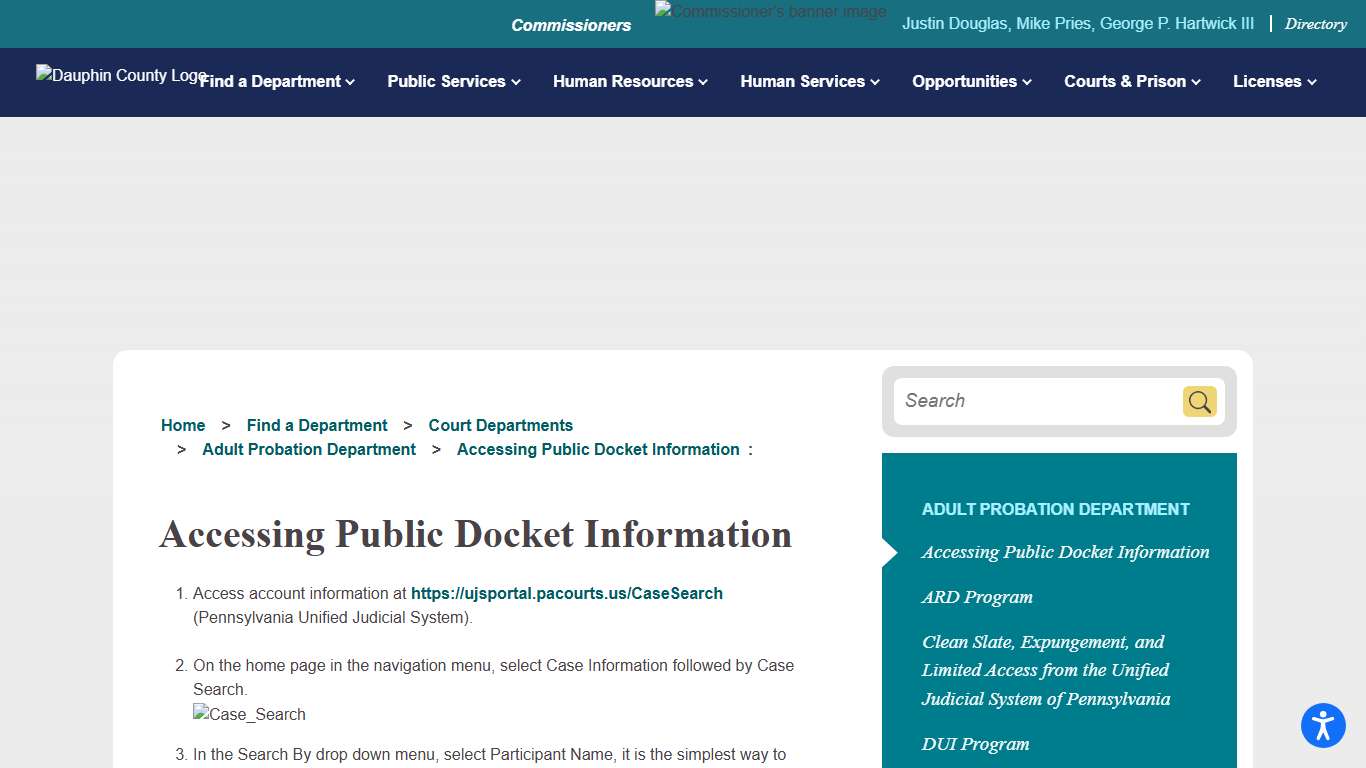
Task: Click inside the Search input field
Action: [x=1030, y=401]
